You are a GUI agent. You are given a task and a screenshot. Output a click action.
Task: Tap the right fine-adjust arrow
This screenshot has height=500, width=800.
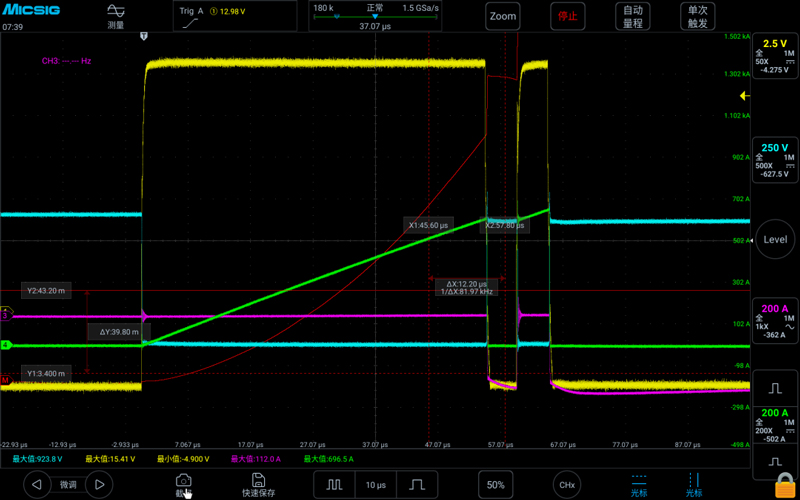coord(99,485)
